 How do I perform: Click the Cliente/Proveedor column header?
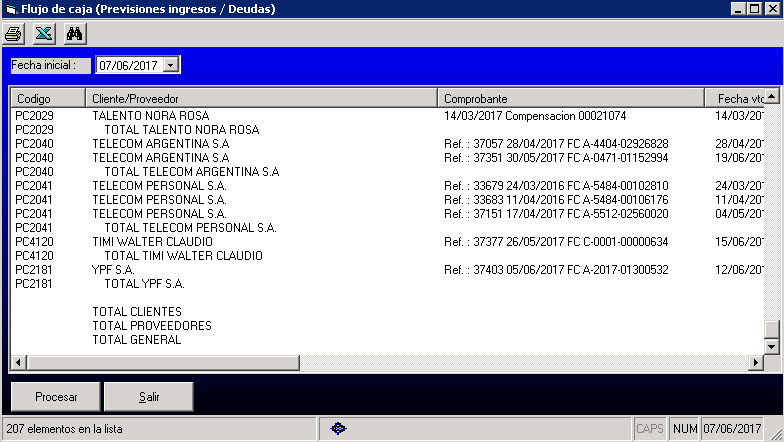pyautogui.click(x=260, y=99)
